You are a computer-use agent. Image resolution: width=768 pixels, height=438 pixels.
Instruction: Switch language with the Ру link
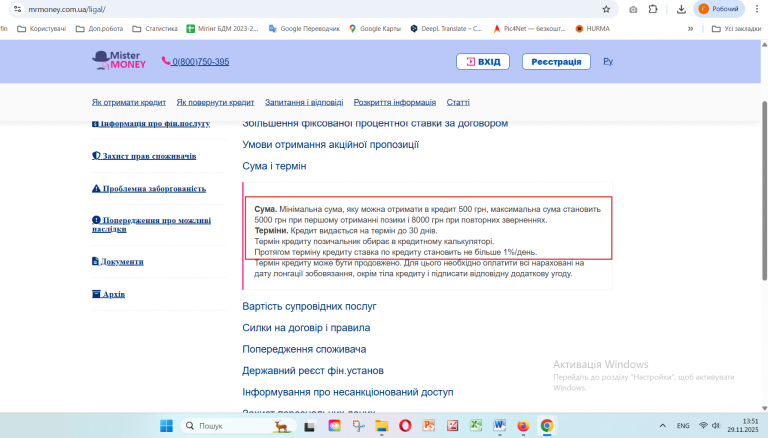tap(608, 61)
